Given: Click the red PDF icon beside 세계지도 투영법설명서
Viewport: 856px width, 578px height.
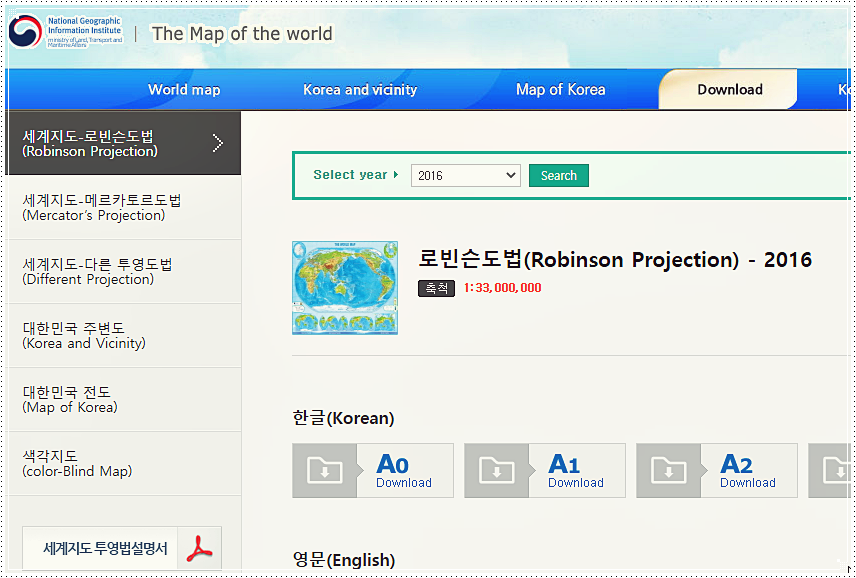Looking at the screenshot, I should coord(199,548).
